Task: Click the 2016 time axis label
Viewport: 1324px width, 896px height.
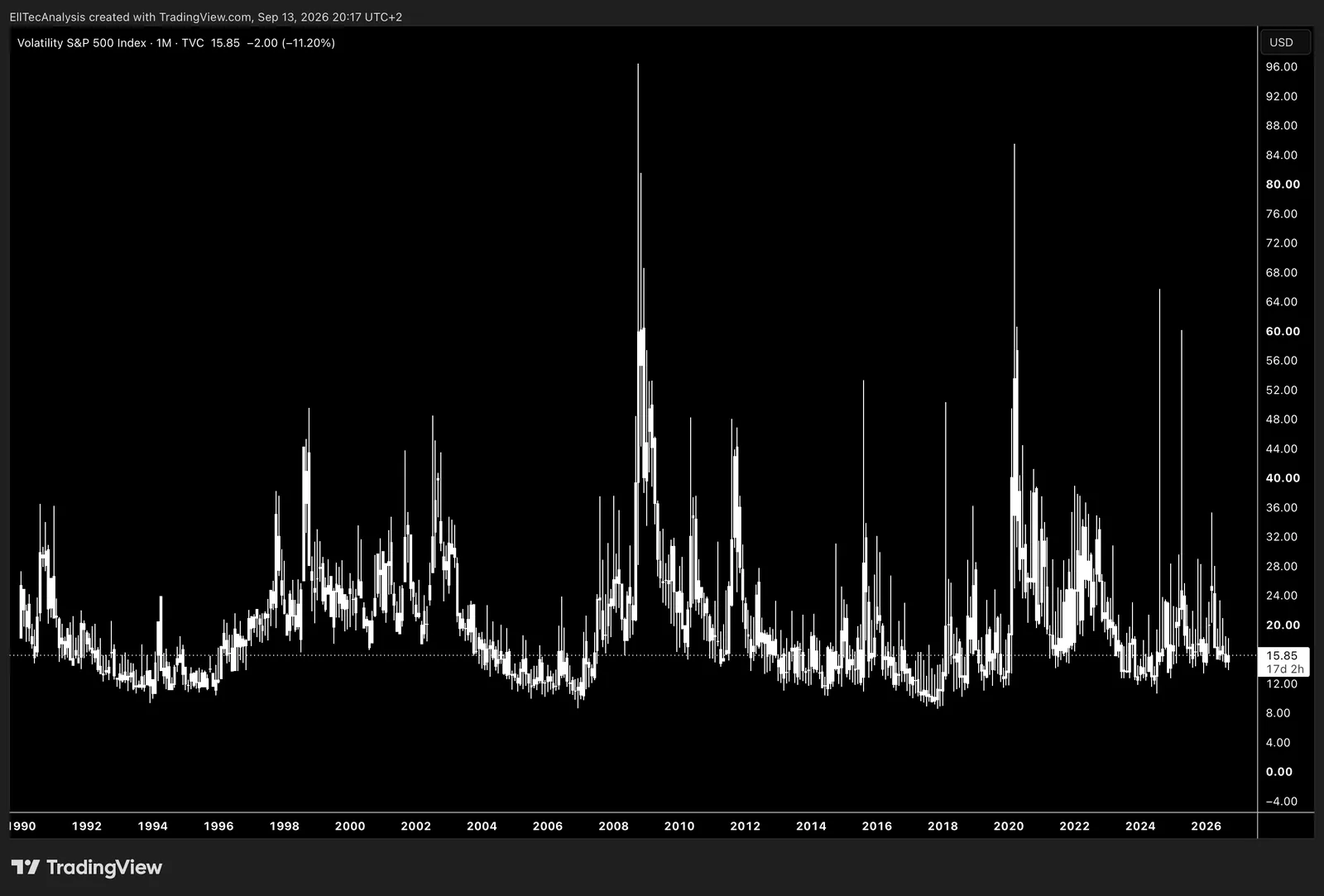Action: 877,826
